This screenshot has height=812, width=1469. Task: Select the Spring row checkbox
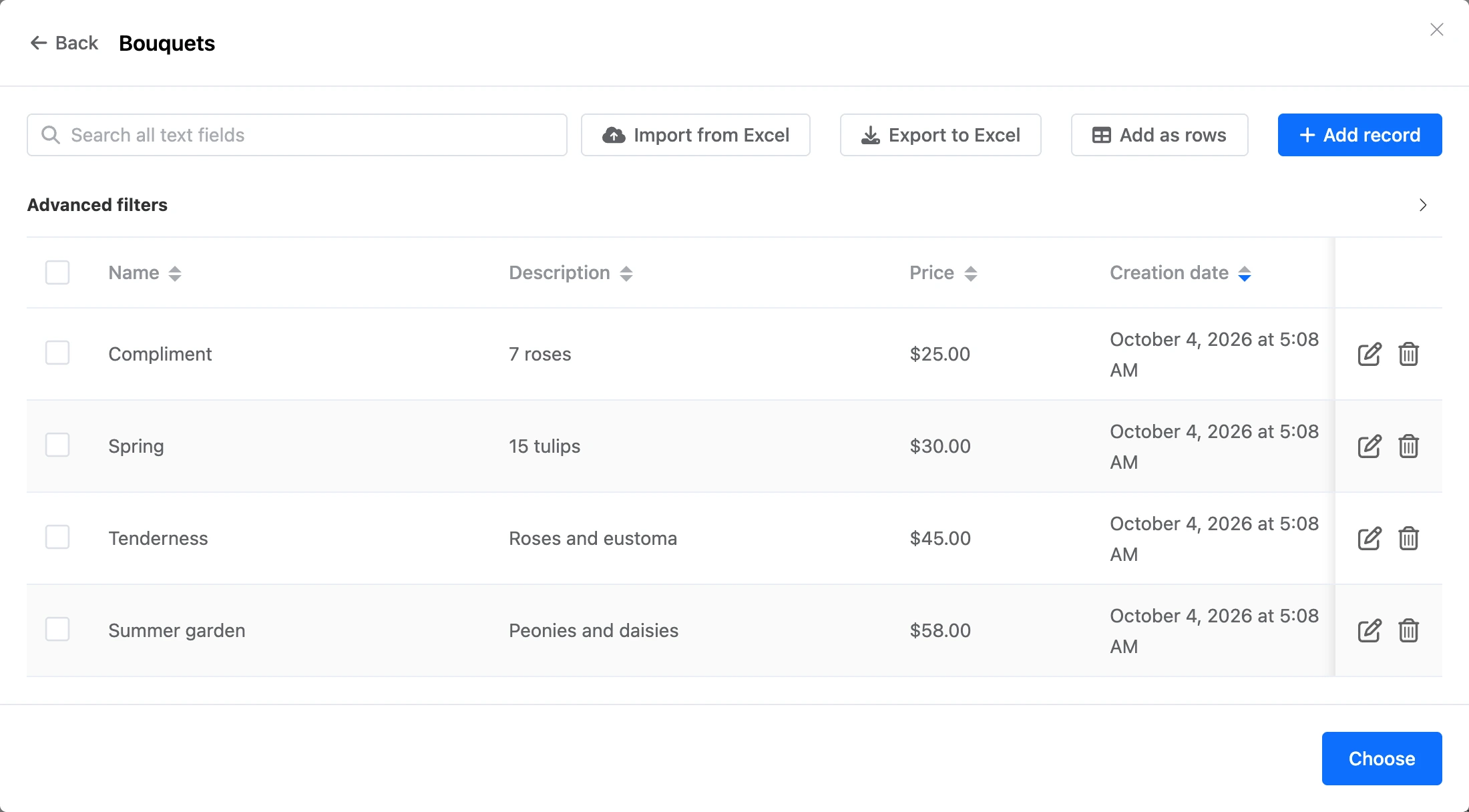pos(57,445)
